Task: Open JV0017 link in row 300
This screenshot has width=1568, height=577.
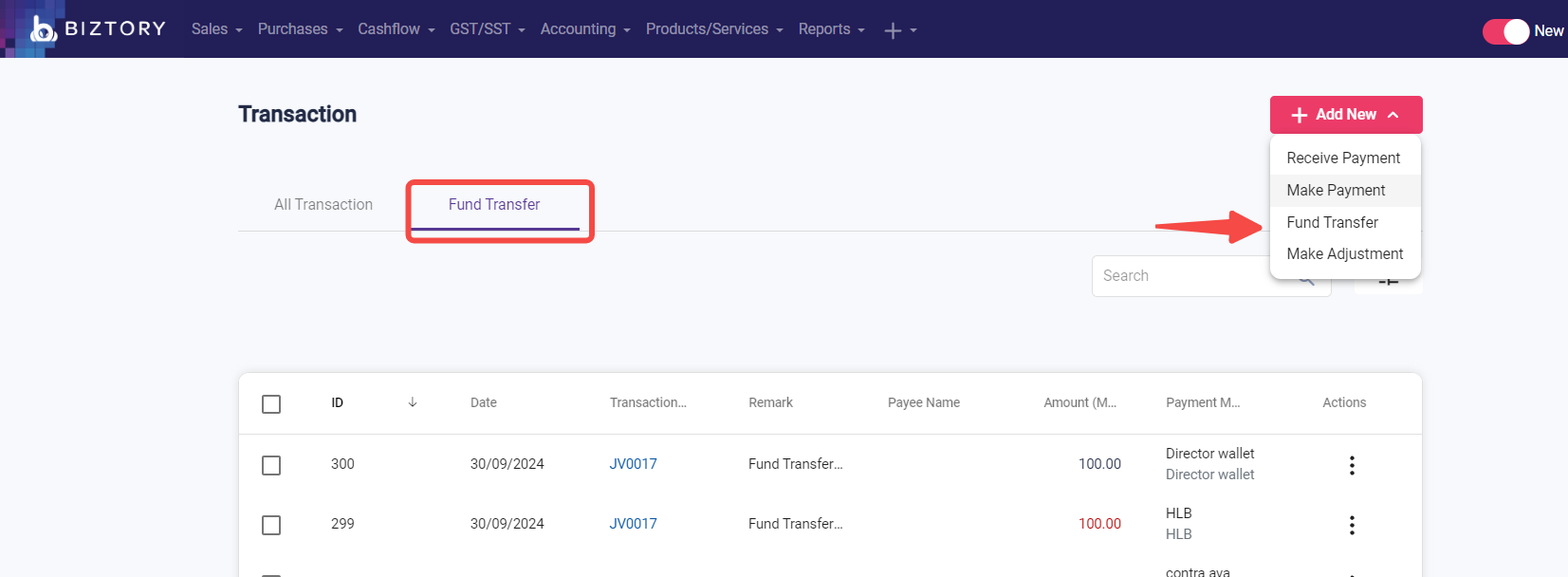Action: [633, 464]
